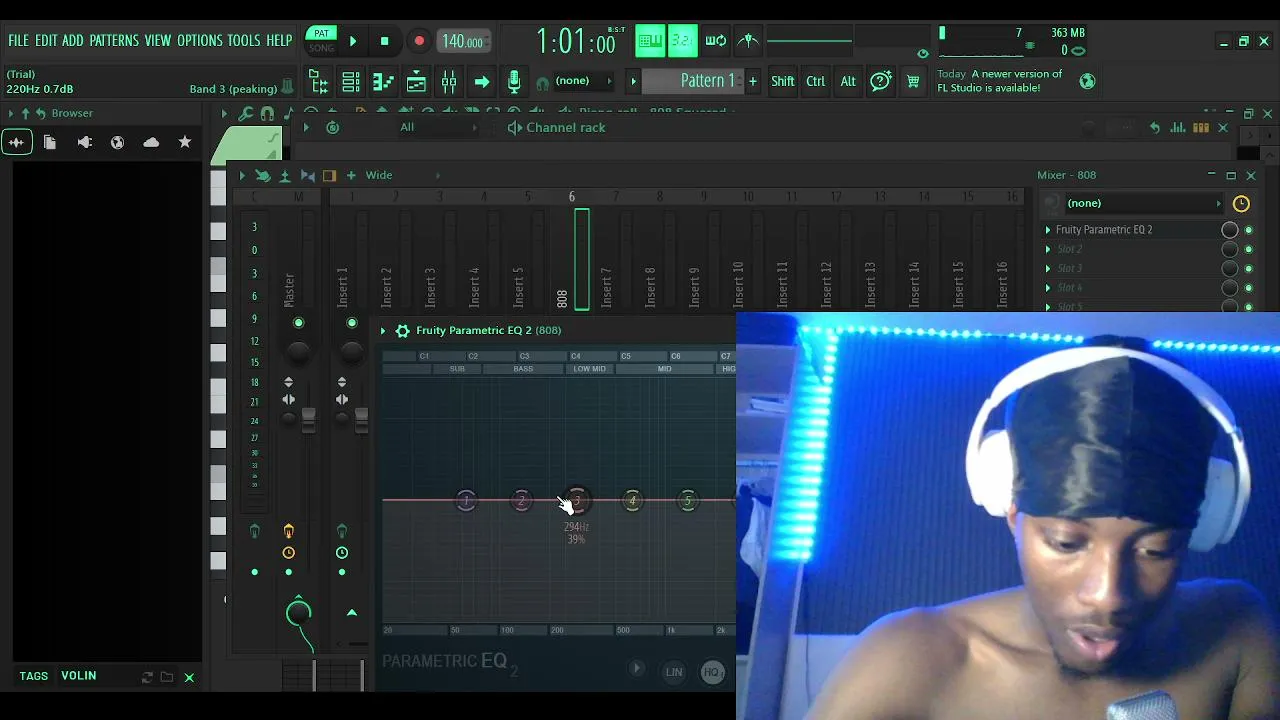Toggle the Insert 1 enable light
Image resolution: width=1280 pixels, height=720 pixels.
pos(351,323)
